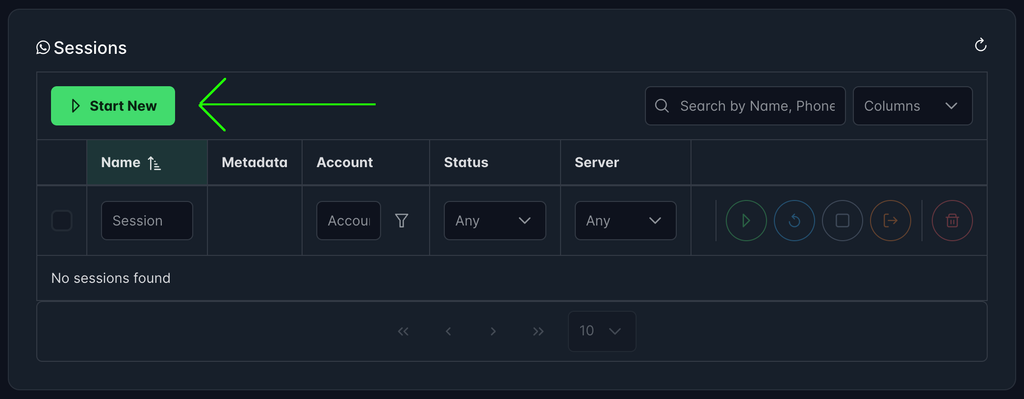Open the rows per page dropdown
Viewport: 1024px width, 399px height.
(601, 331)
